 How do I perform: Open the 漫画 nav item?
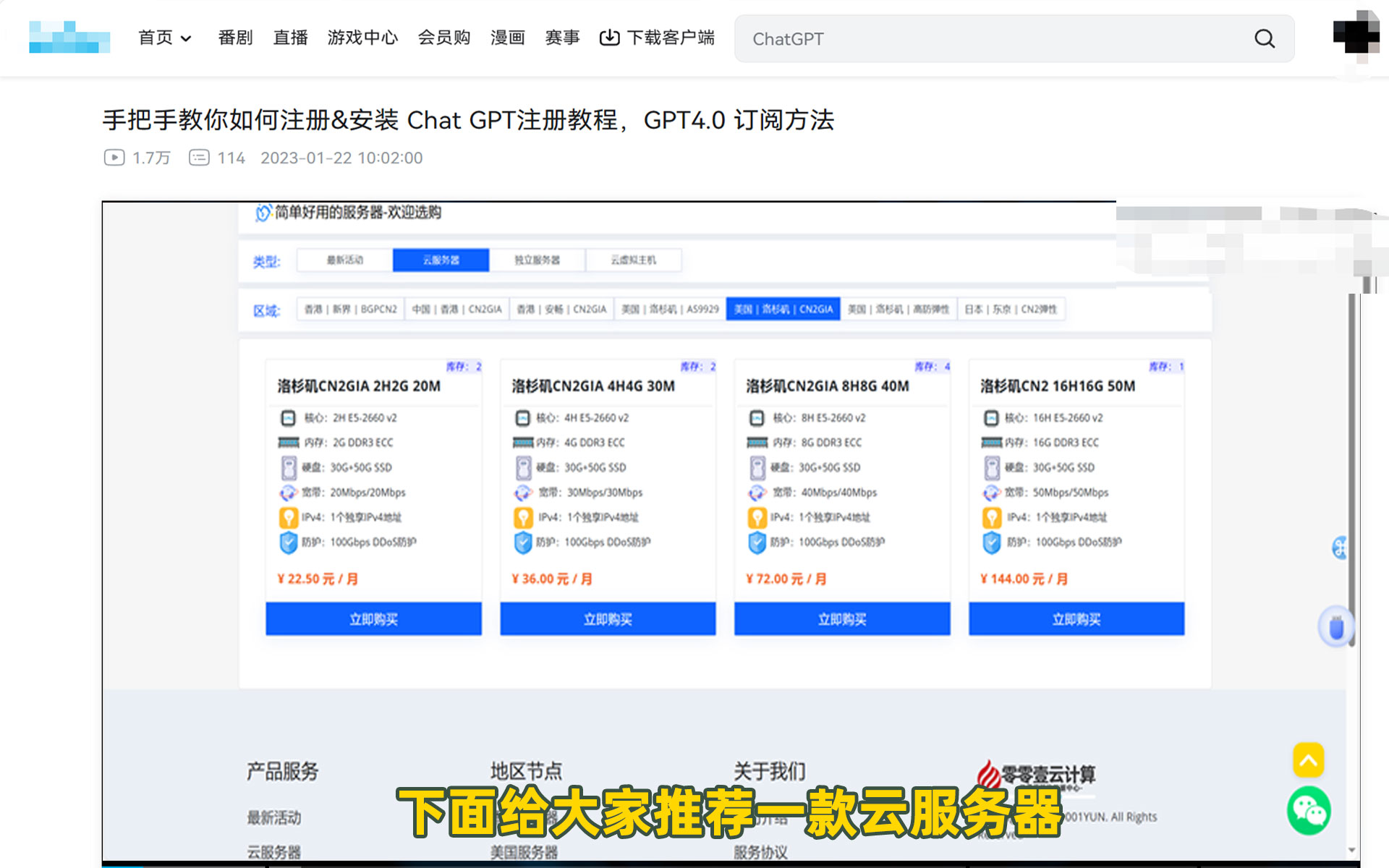(507, 38)
